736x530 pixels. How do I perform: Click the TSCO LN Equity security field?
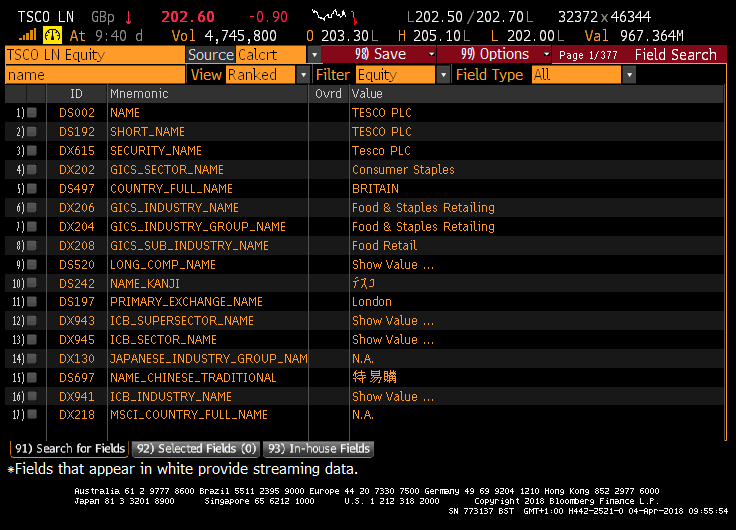point(95,55)
